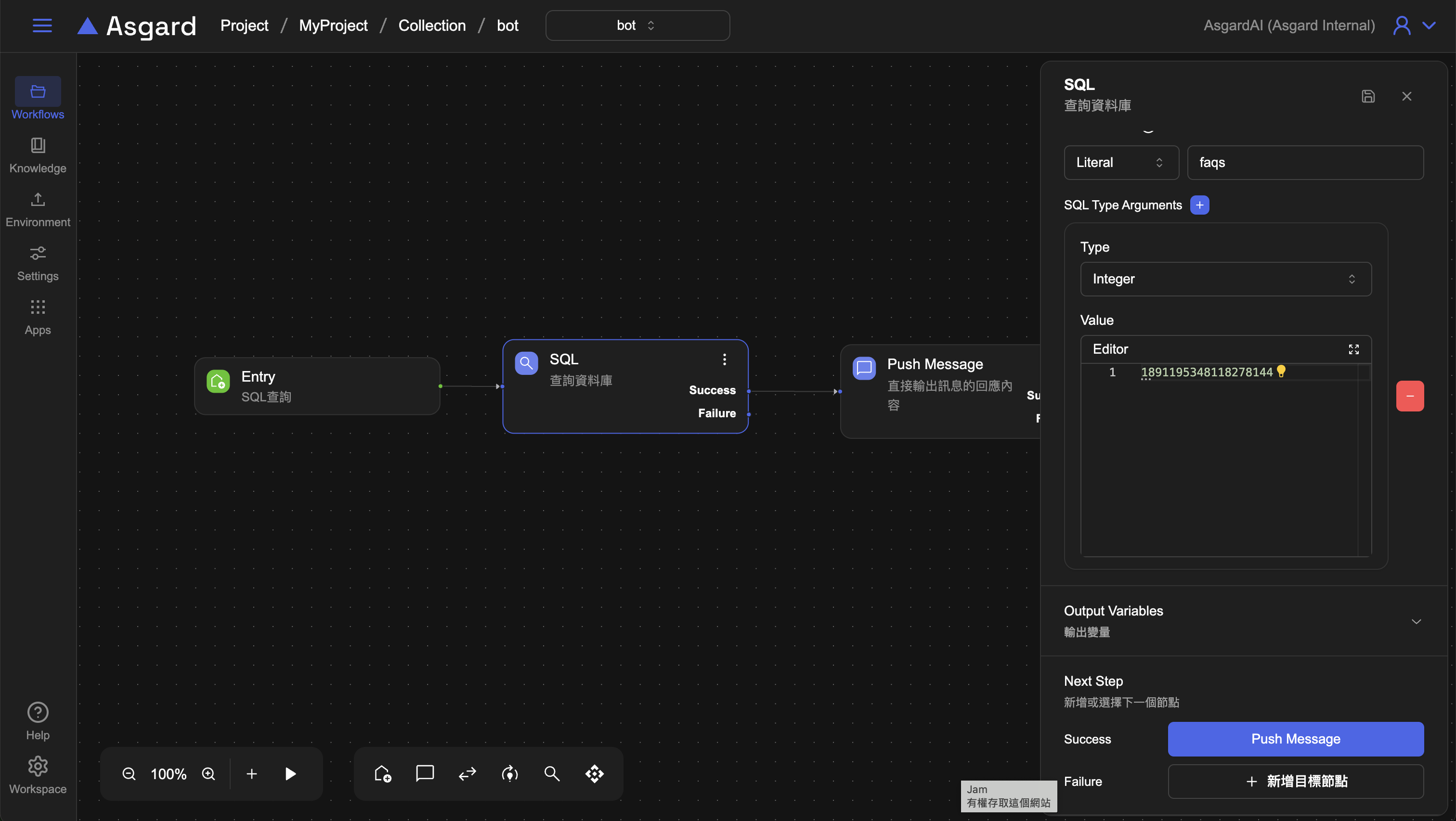
Task: Click the search icon in bottom toolbar
Action: tap(552, 773)
